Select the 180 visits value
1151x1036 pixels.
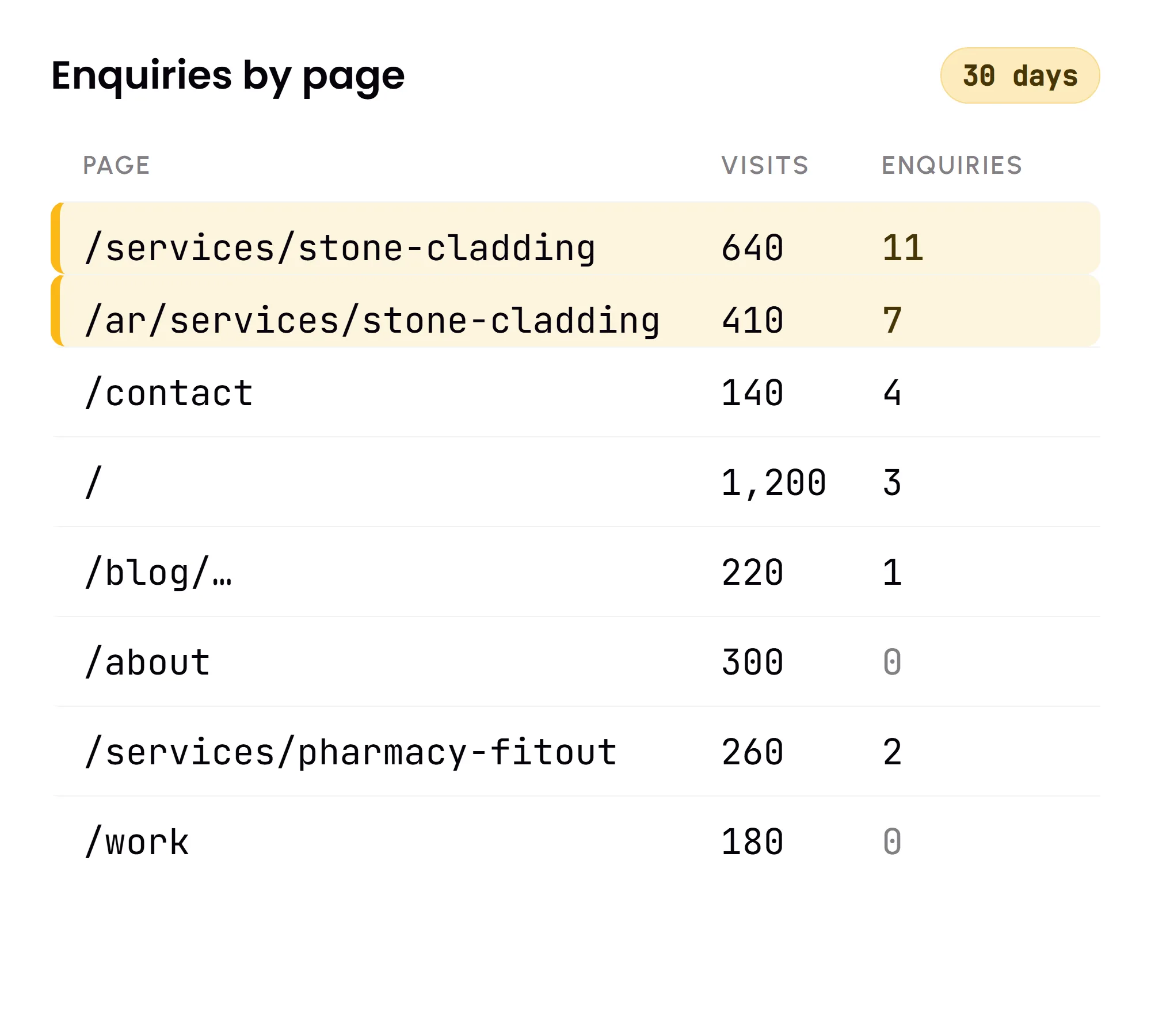tap(753, 842)
